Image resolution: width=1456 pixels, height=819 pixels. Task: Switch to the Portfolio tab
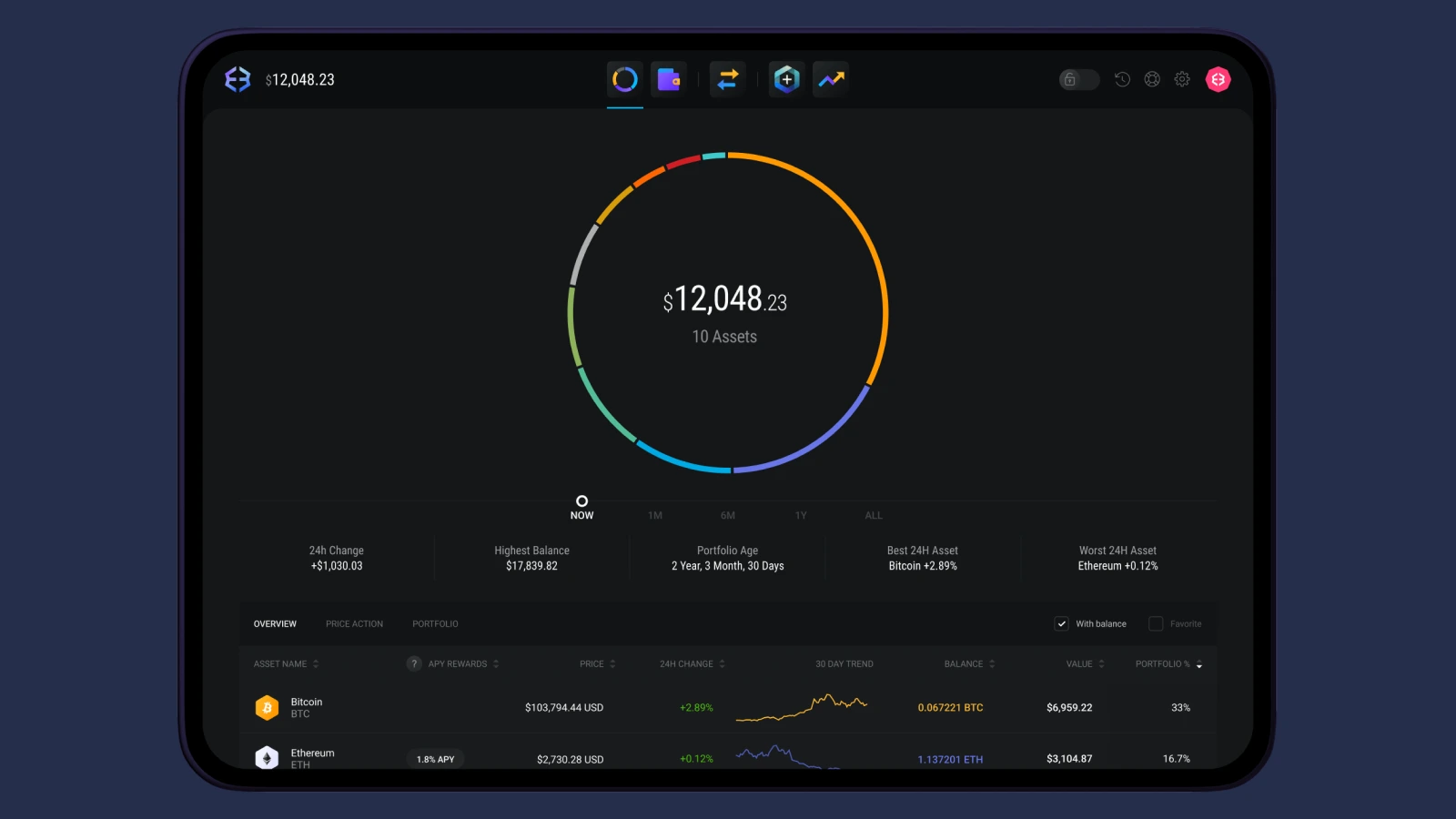point(435,624)
